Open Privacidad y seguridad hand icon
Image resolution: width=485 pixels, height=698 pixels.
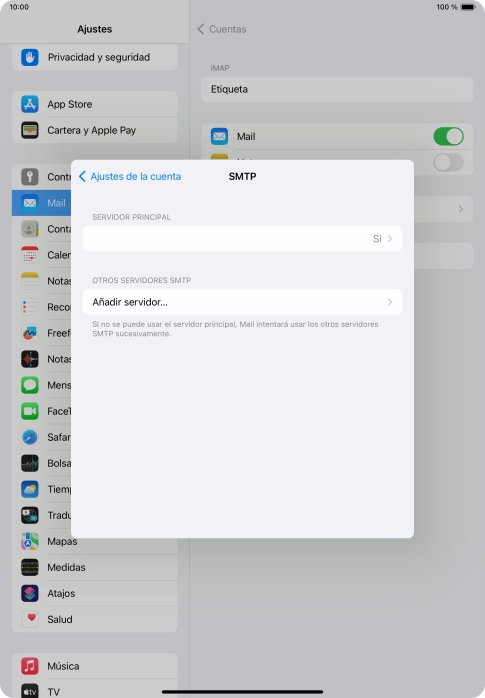(30, 57)
